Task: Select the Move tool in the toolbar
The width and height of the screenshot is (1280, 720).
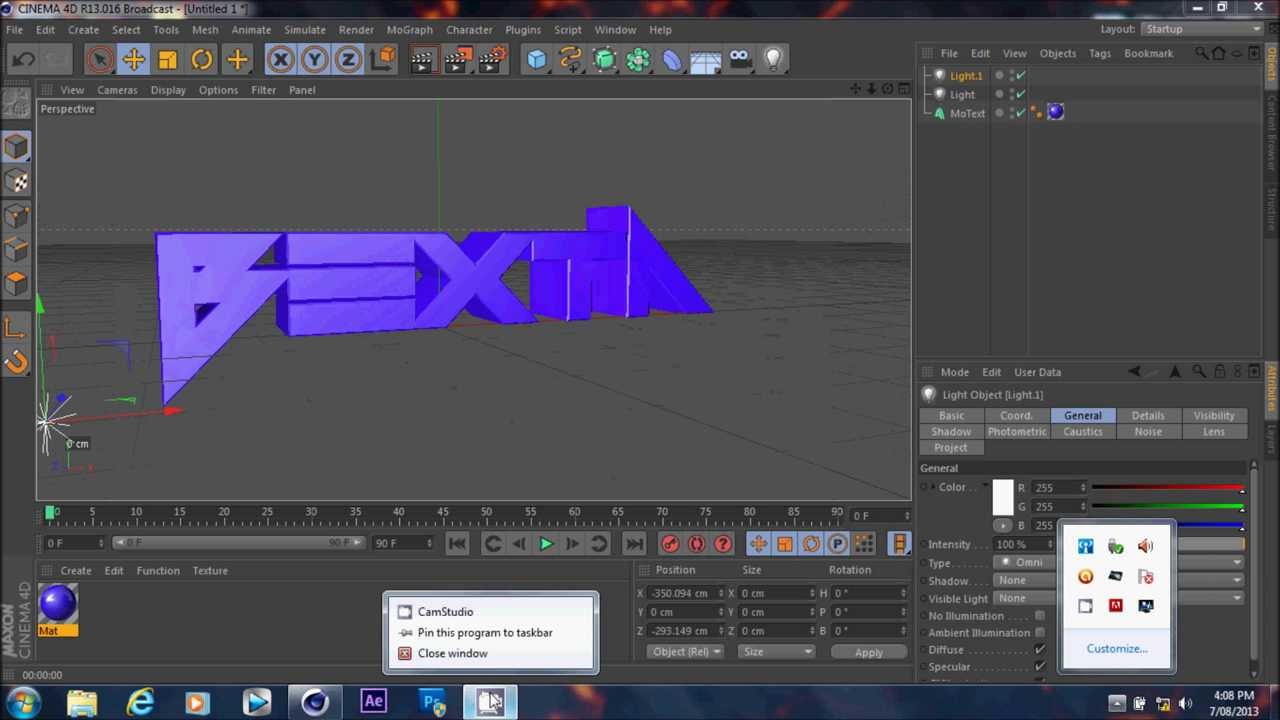Action: click(133, 60)
